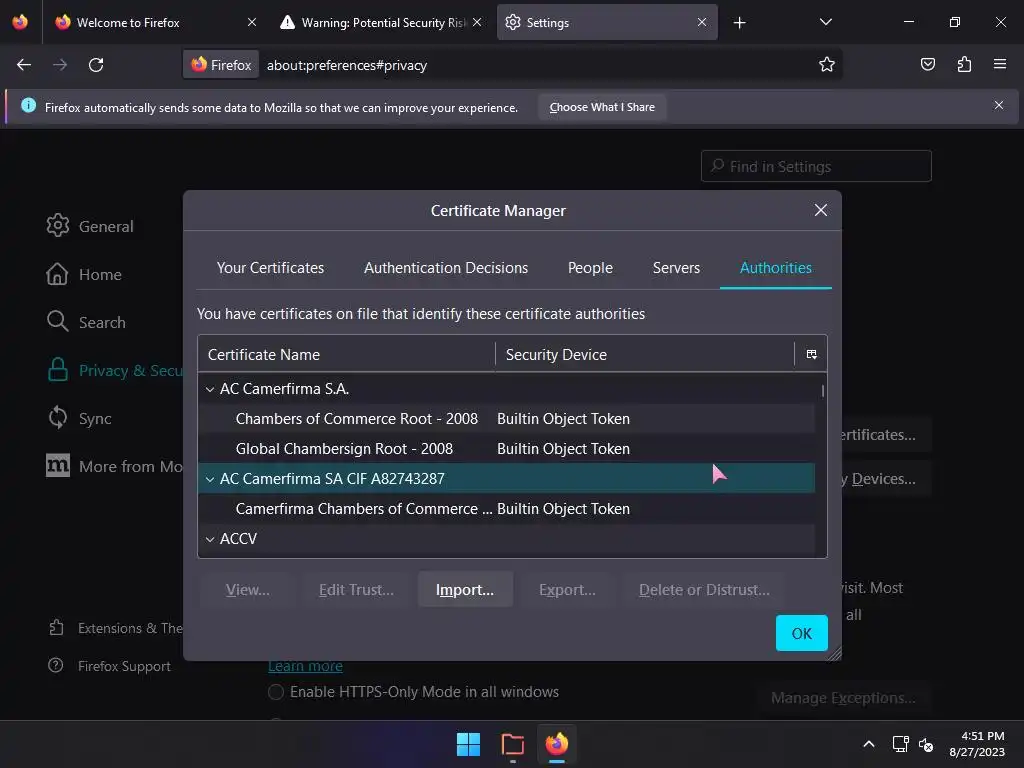Go back to the previous page
The image size is (1024, 768).
pyautogui.click(x=24, y=65)
